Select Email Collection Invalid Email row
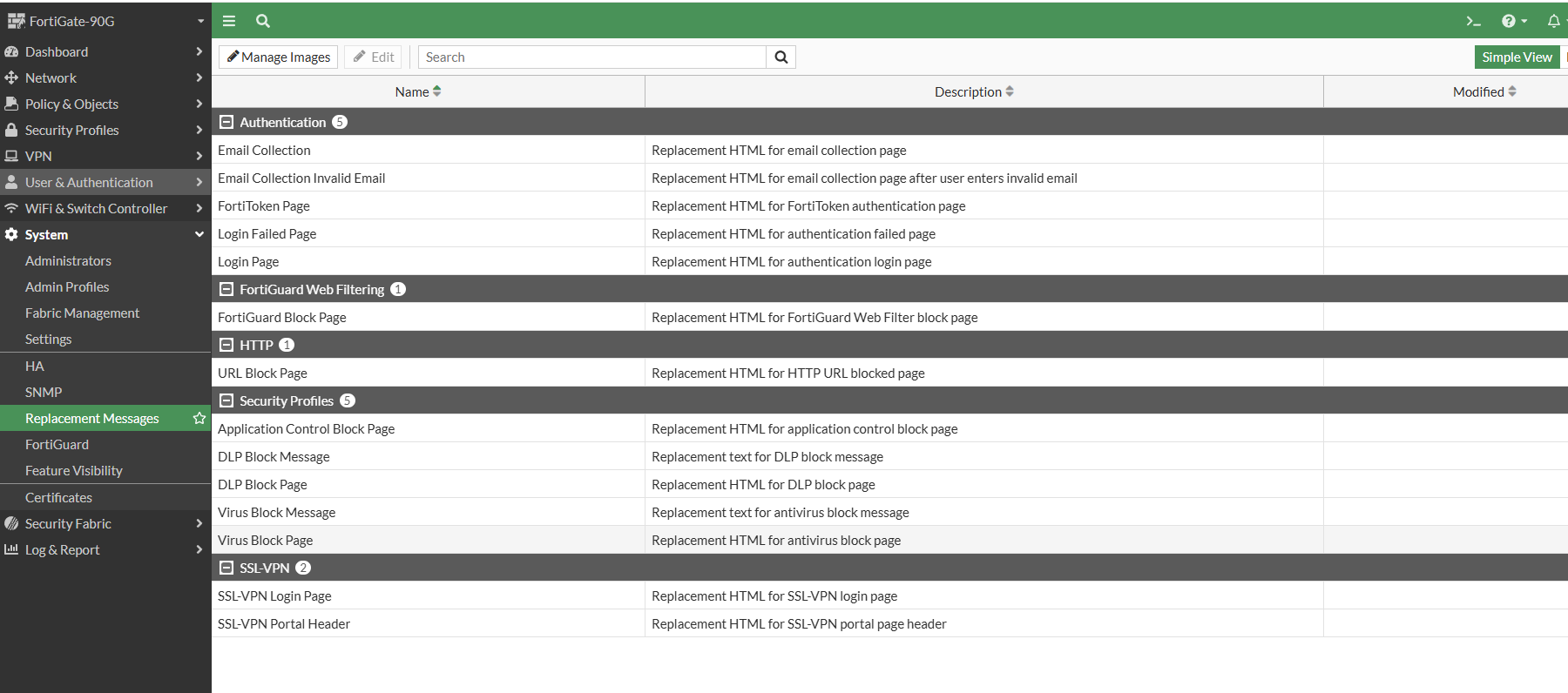This screenshot has height=693, width=1568. [x=889, y=178]
